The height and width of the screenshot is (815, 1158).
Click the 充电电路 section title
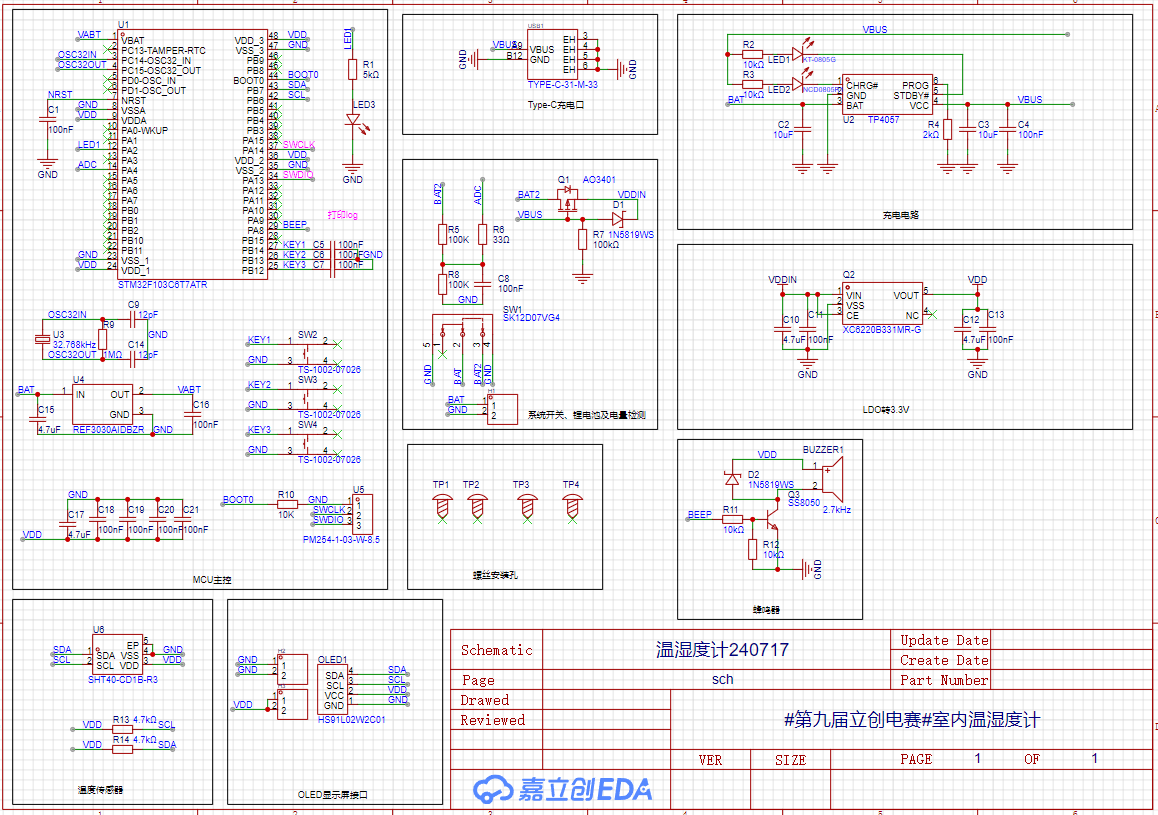click(900, 216)
